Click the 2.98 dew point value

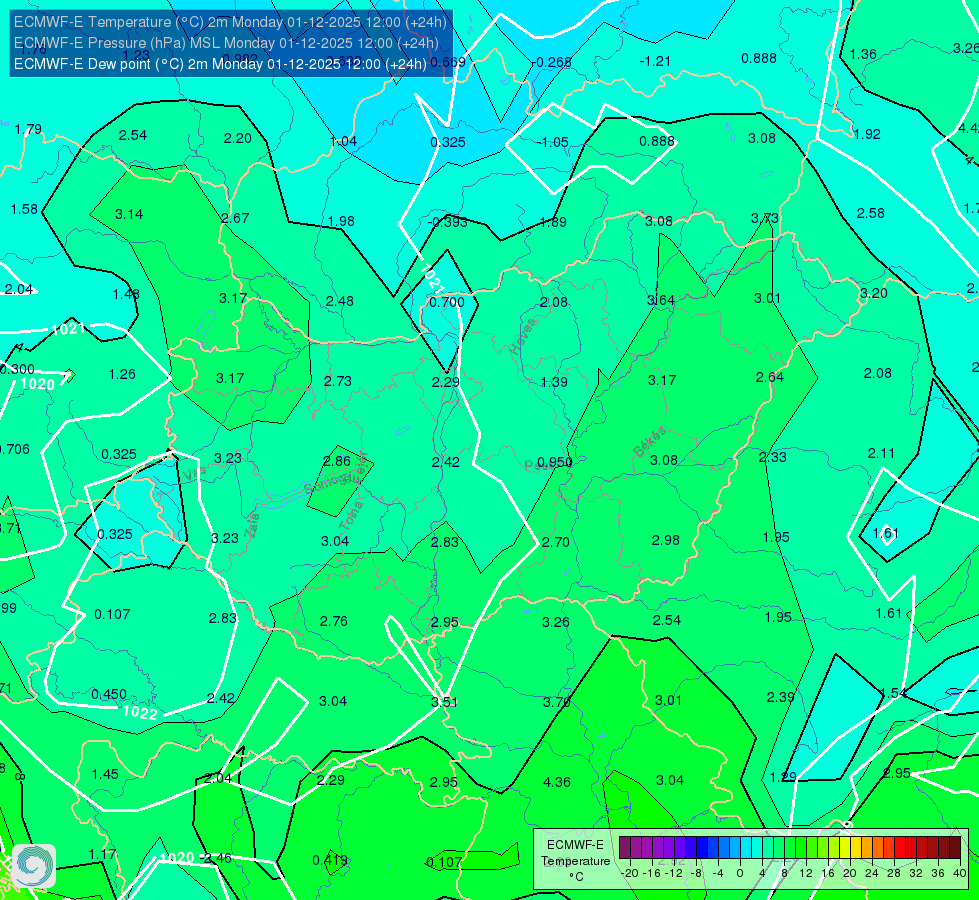coord(666,540)
